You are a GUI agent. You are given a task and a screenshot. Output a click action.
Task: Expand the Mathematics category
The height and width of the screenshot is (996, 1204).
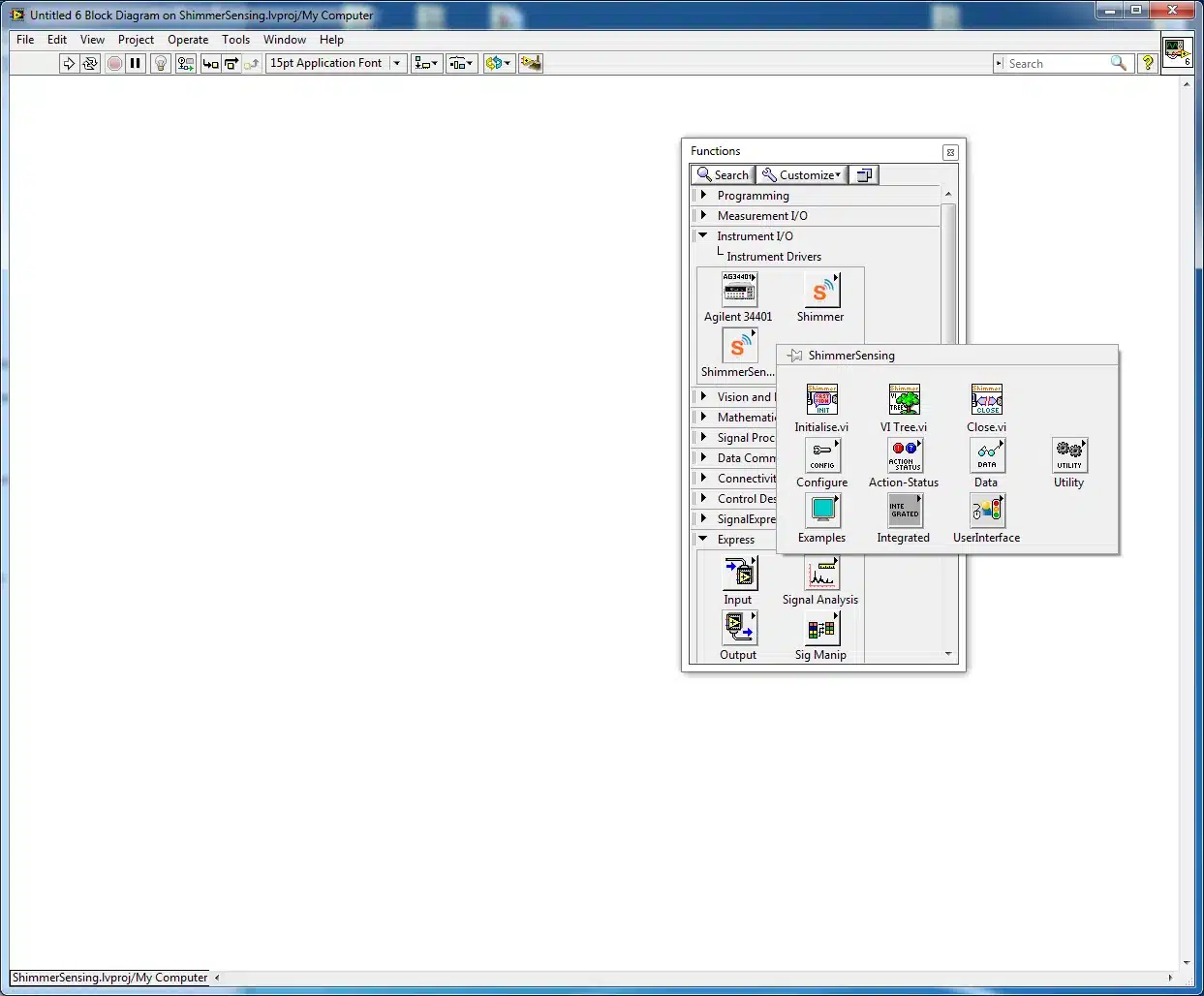tap(704, 418)
